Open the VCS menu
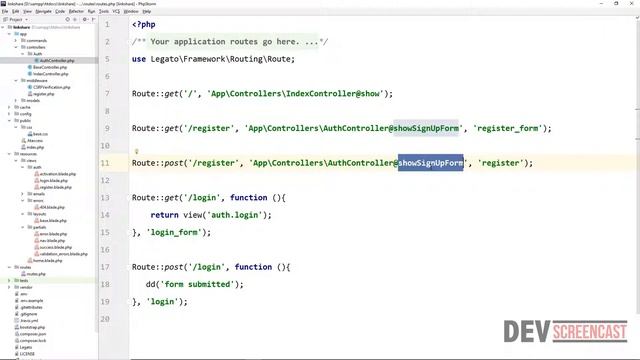Screen dimensions: 640x360 click(116, 11)
